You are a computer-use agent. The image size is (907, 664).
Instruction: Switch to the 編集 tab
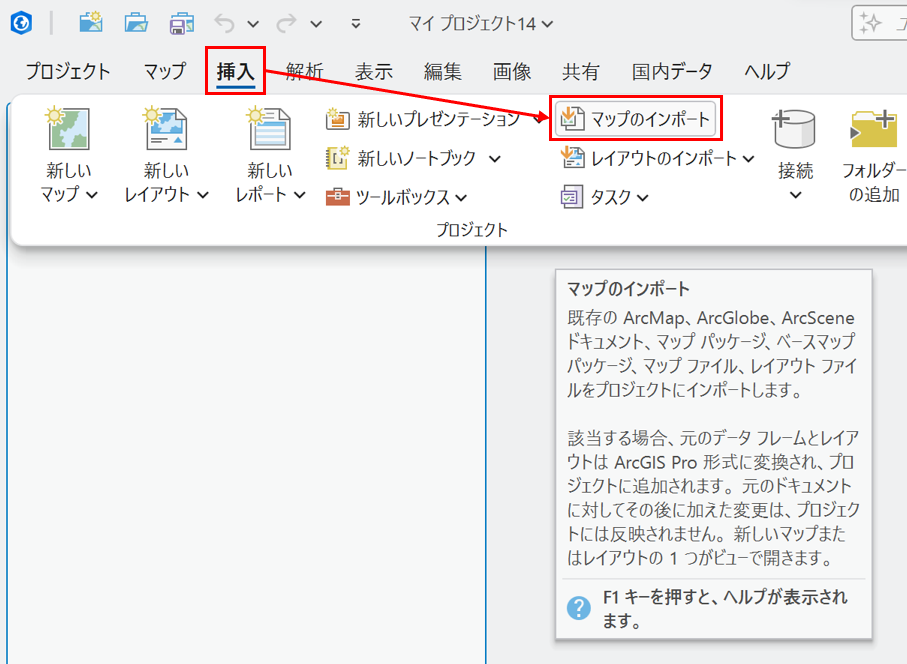click(443, 71)
